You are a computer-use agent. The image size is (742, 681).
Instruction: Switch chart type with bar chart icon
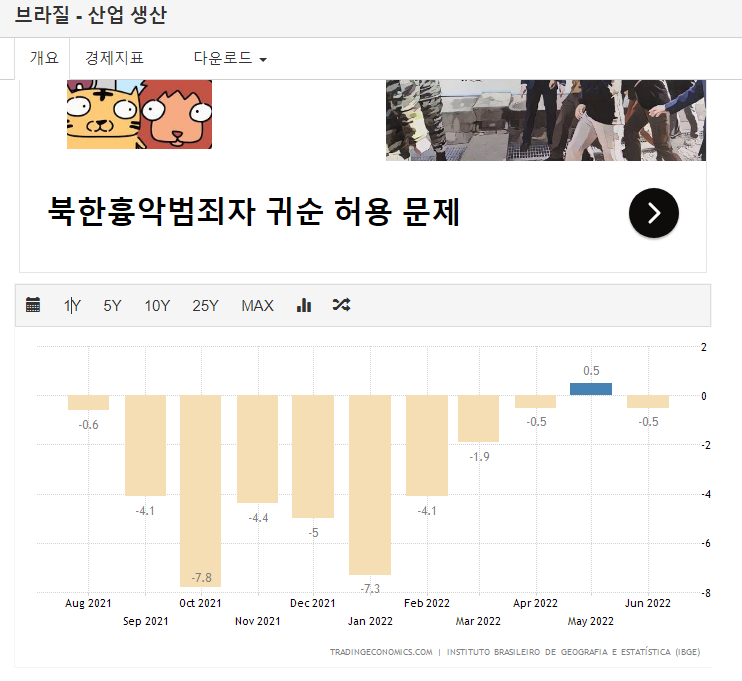coord(304,305)
